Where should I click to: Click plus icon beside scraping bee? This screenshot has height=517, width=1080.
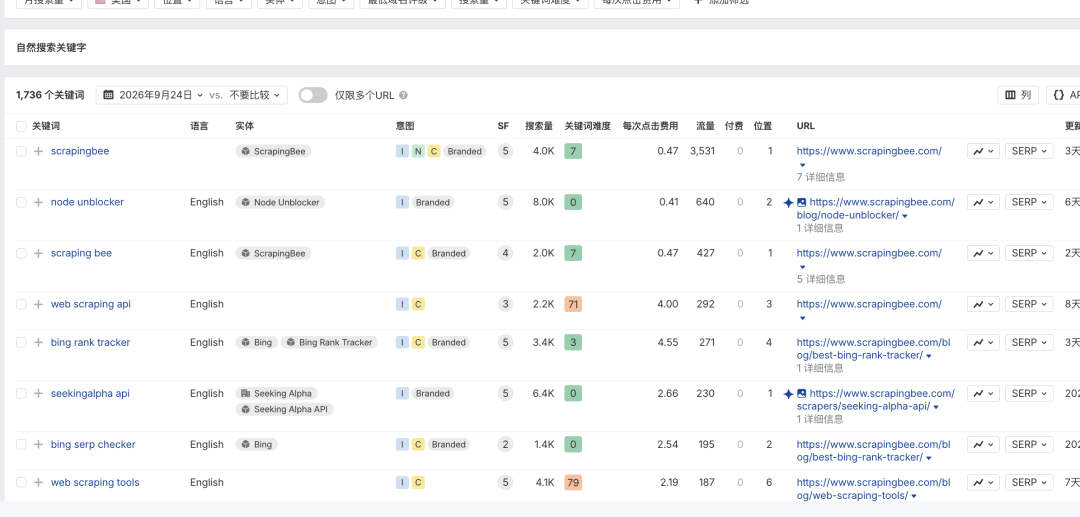(39, 253)
